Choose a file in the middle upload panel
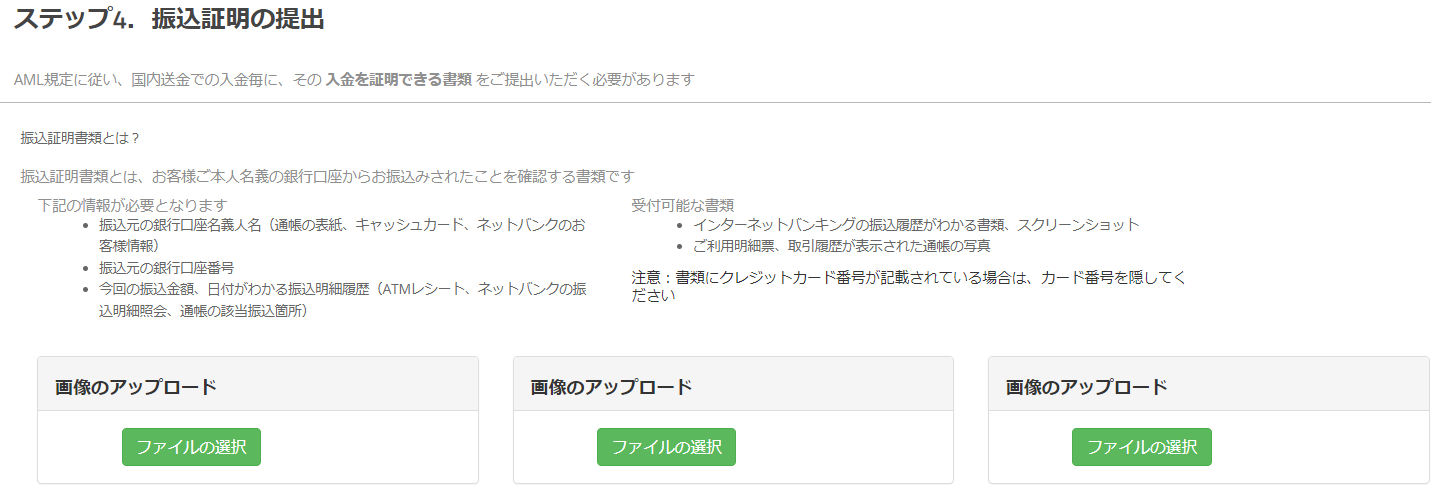1431x485 pixels. (666, 447)
